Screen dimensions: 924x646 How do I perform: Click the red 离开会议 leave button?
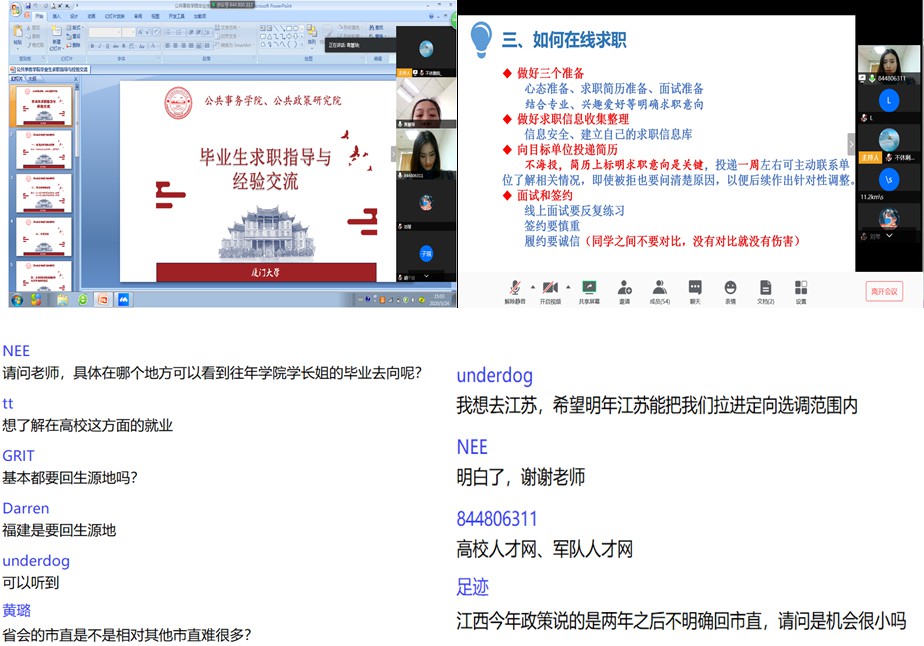pyautogui.click(x=884, y=291)
